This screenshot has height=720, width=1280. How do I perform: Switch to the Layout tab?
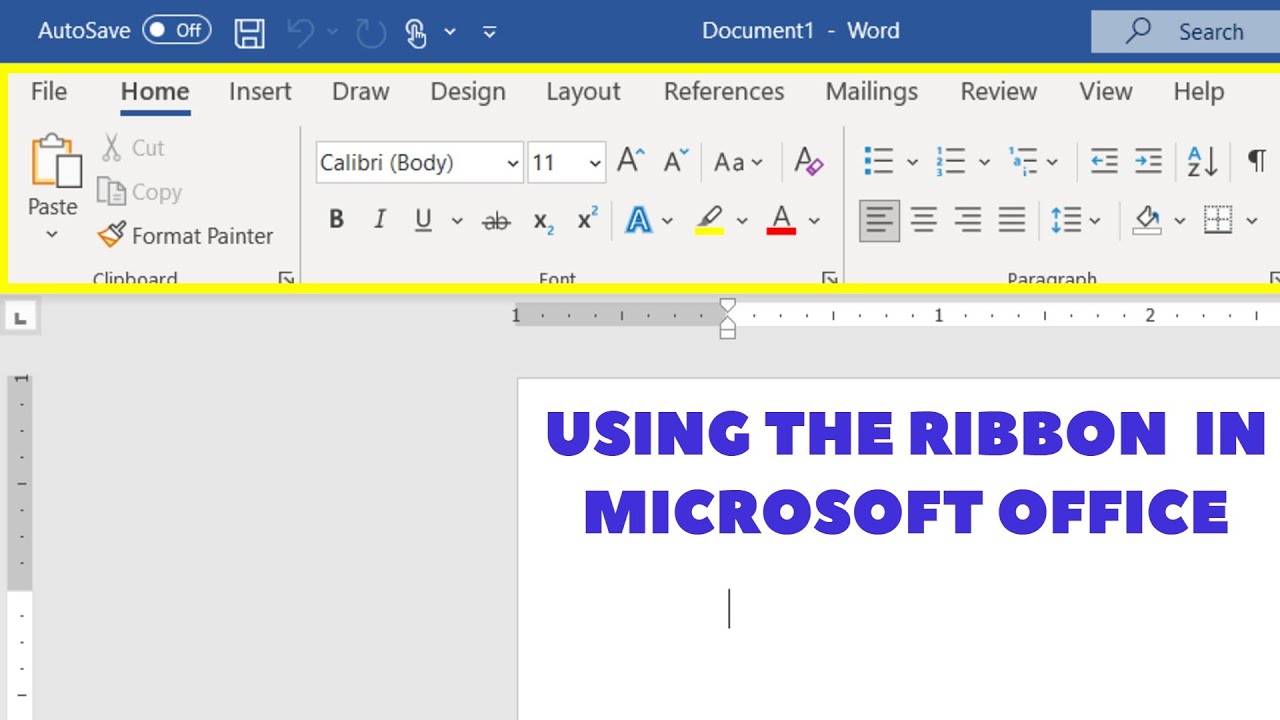pyautogui.click(x=583, y=92)
